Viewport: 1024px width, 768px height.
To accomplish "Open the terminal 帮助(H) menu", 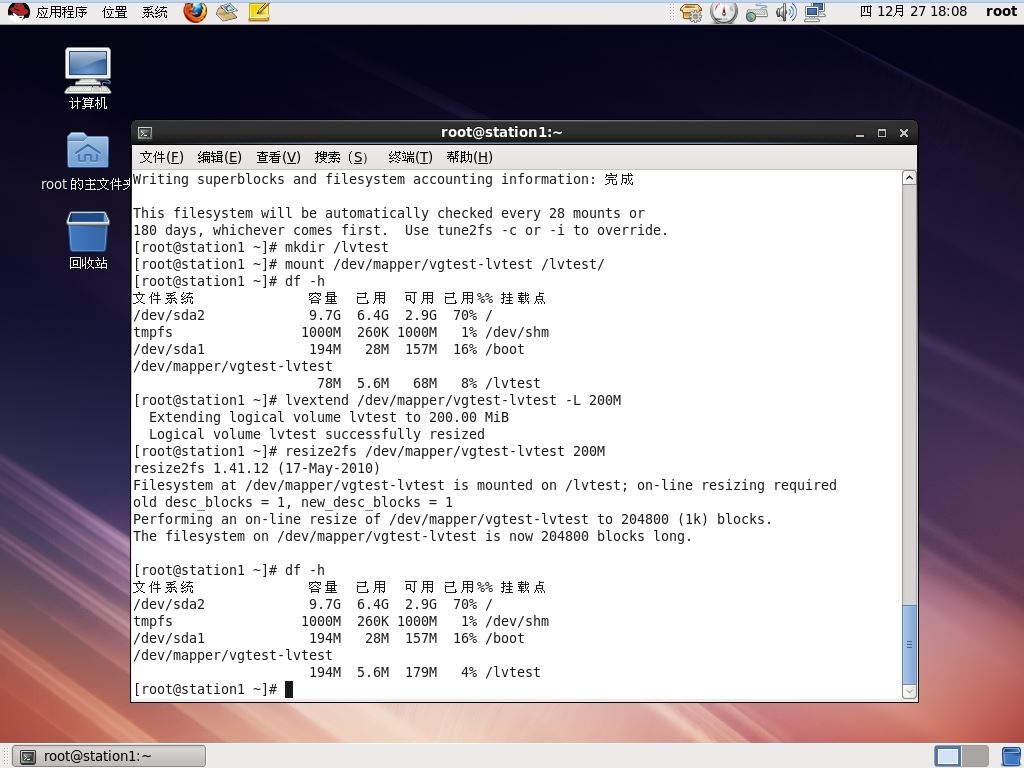I will click(x=470, y=157).
